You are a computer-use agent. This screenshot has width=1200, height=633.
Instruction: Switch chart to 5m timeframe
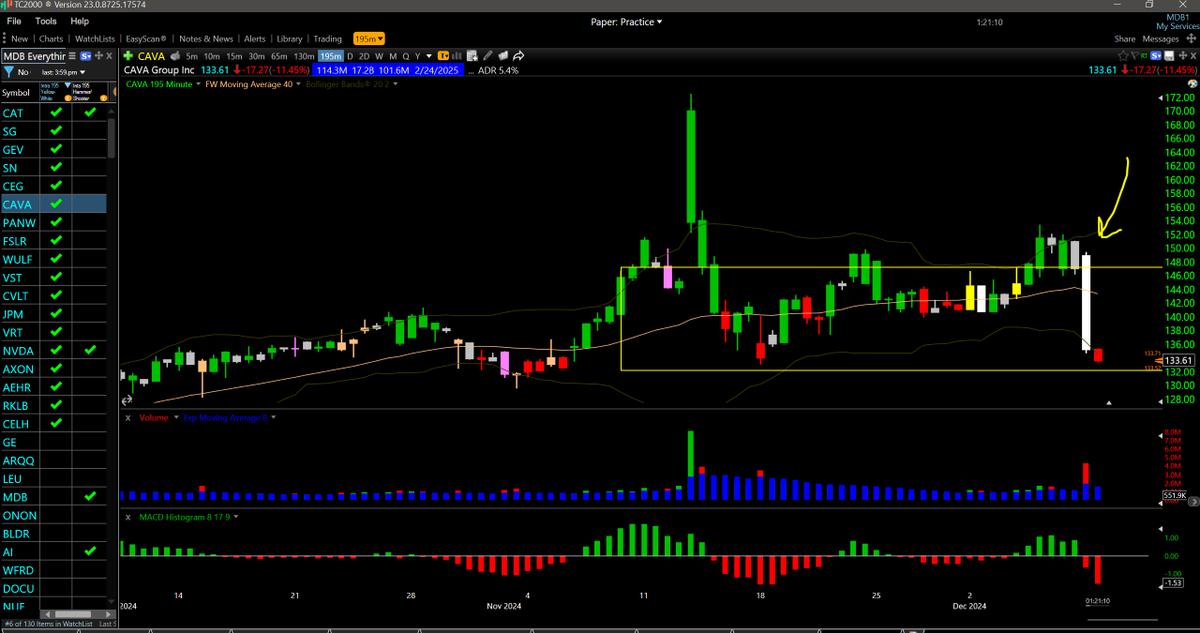click(x=192, y=56)
